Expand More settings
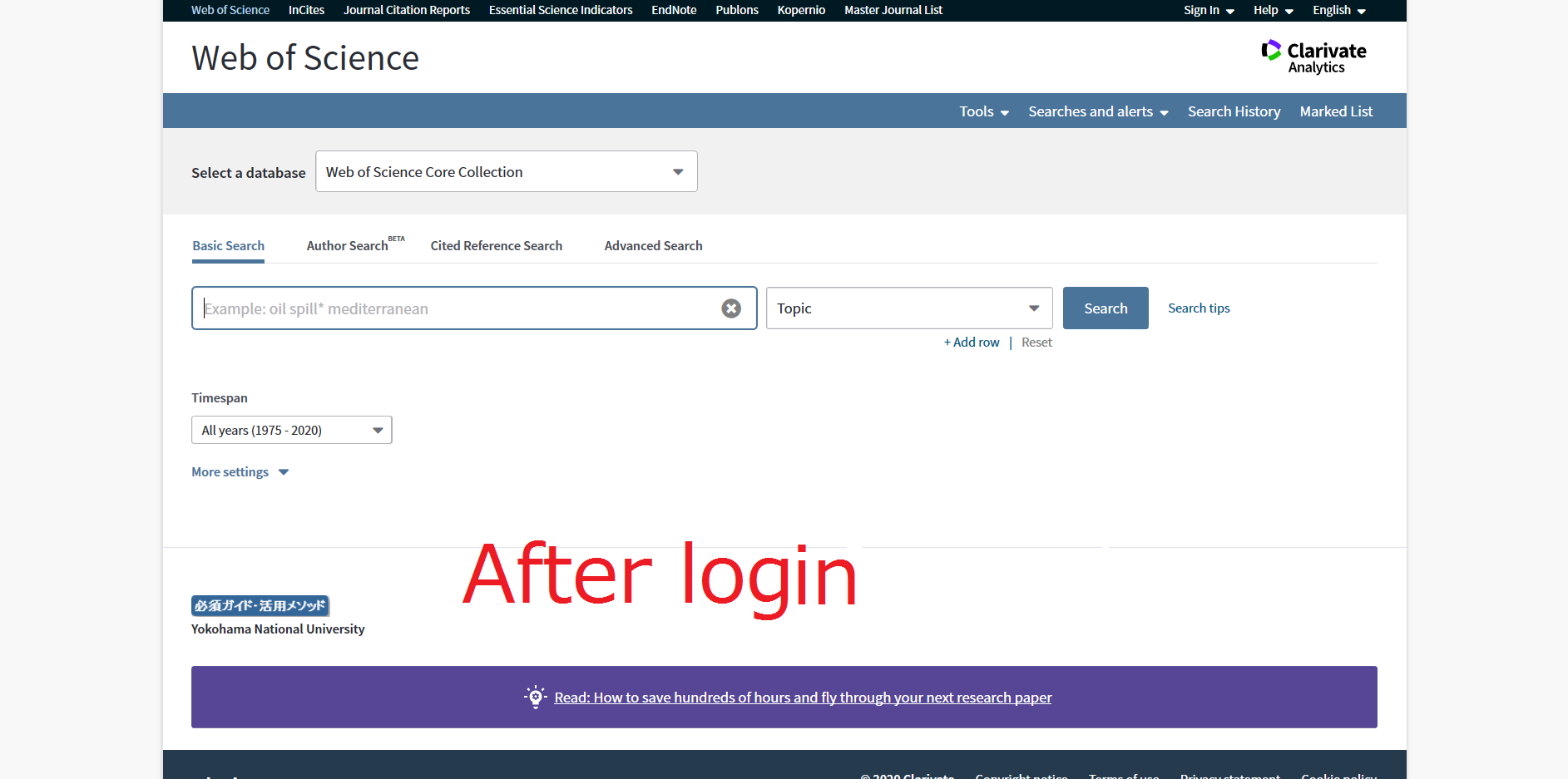1568x779 pixels. (x=240, y=472)
